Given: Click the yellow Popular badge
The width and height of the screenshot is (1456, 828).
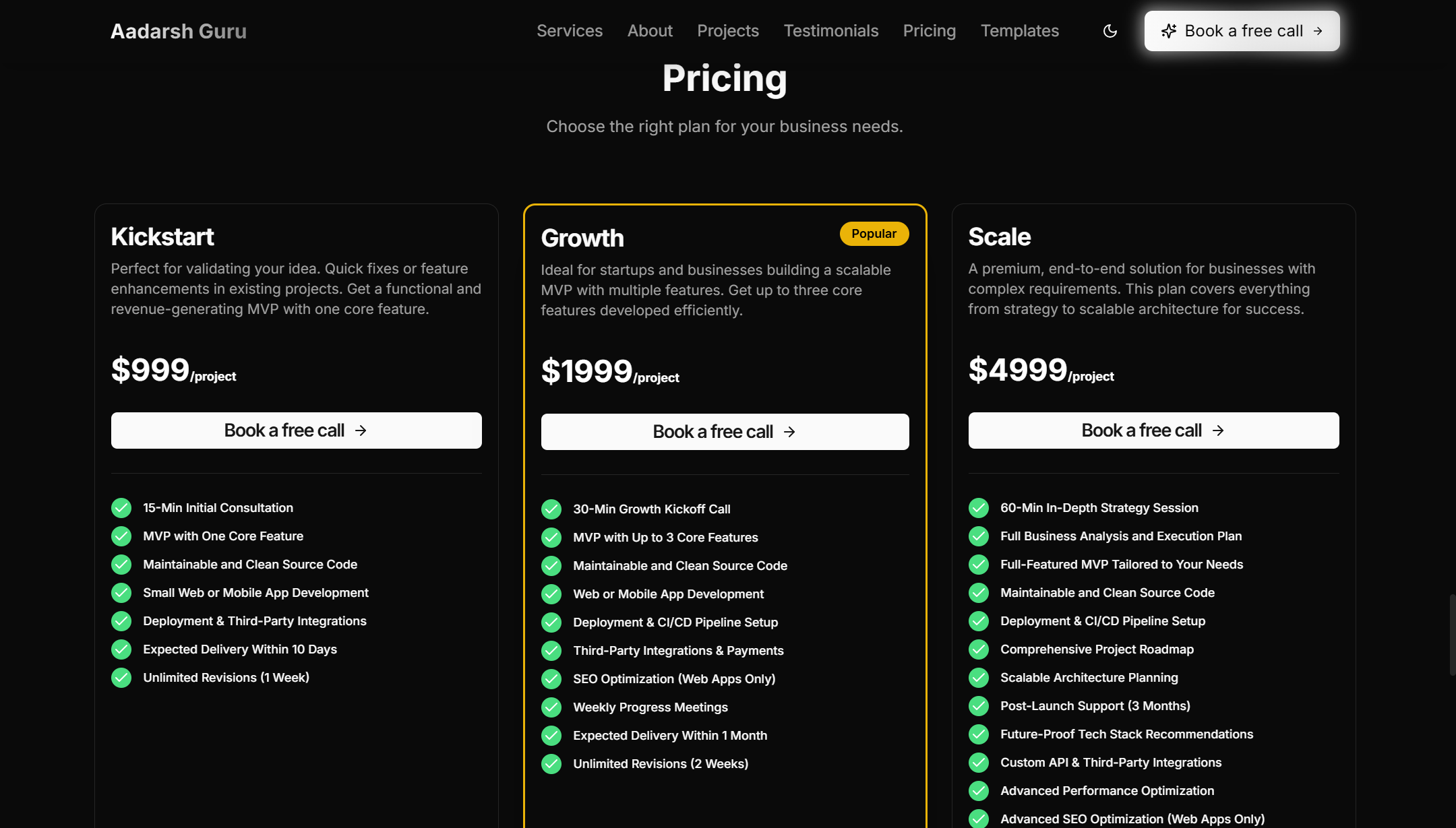Looking at the screenshot, I should pyautogui.click(x=874, y=234).
